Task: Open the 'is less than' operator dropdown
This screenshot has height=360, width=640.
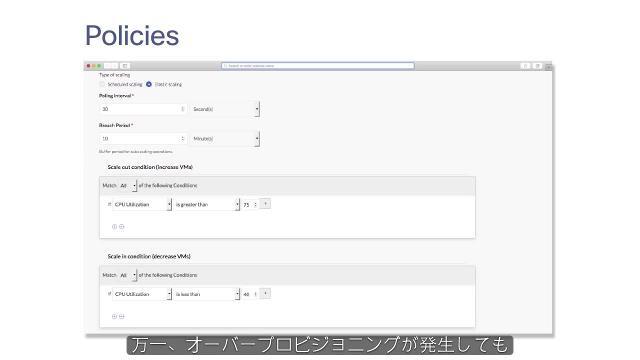Action: click(x=207, y=294)
